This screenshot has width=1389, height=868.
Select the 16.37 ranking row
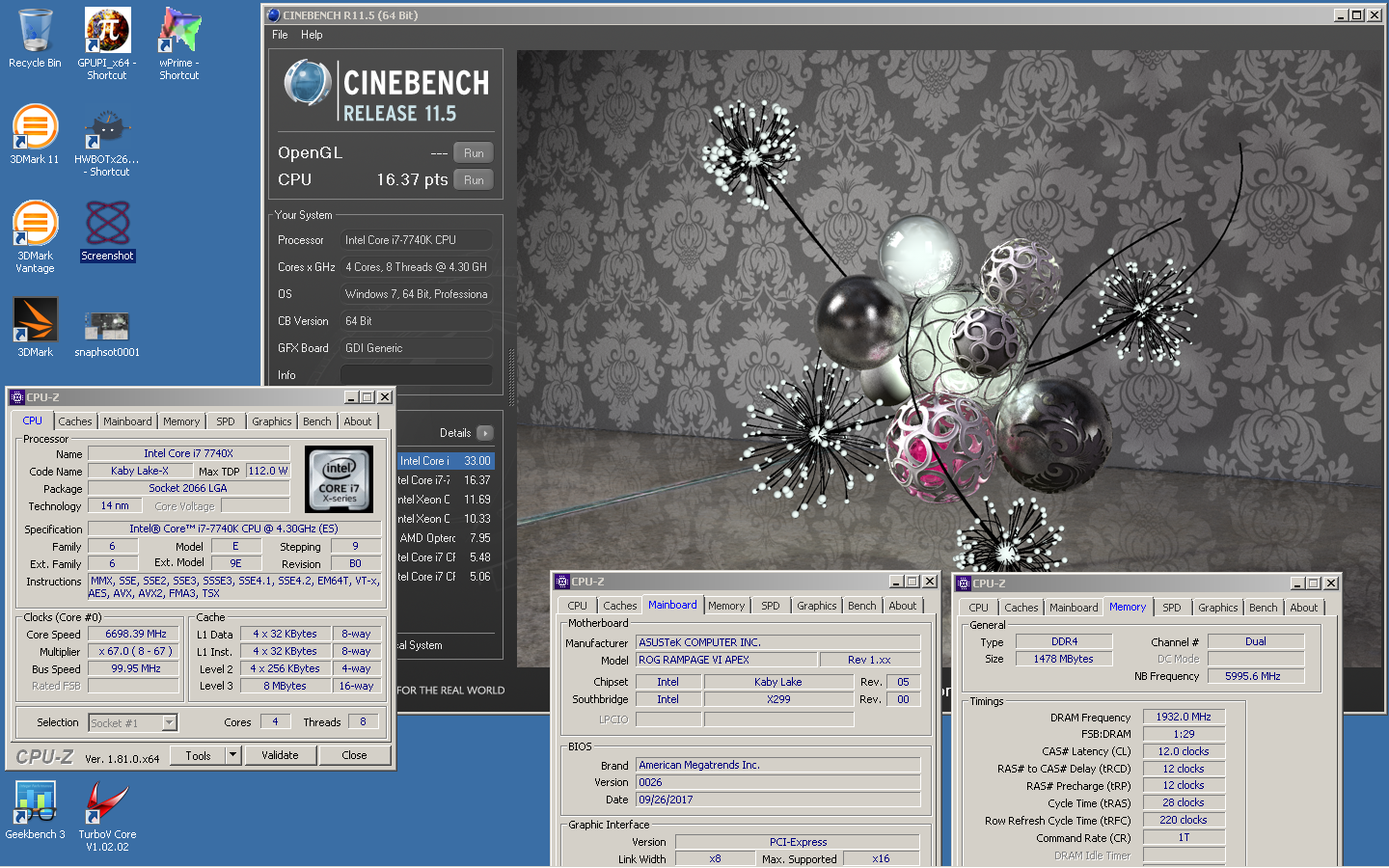pyautogui.click(x=446, y=480)
